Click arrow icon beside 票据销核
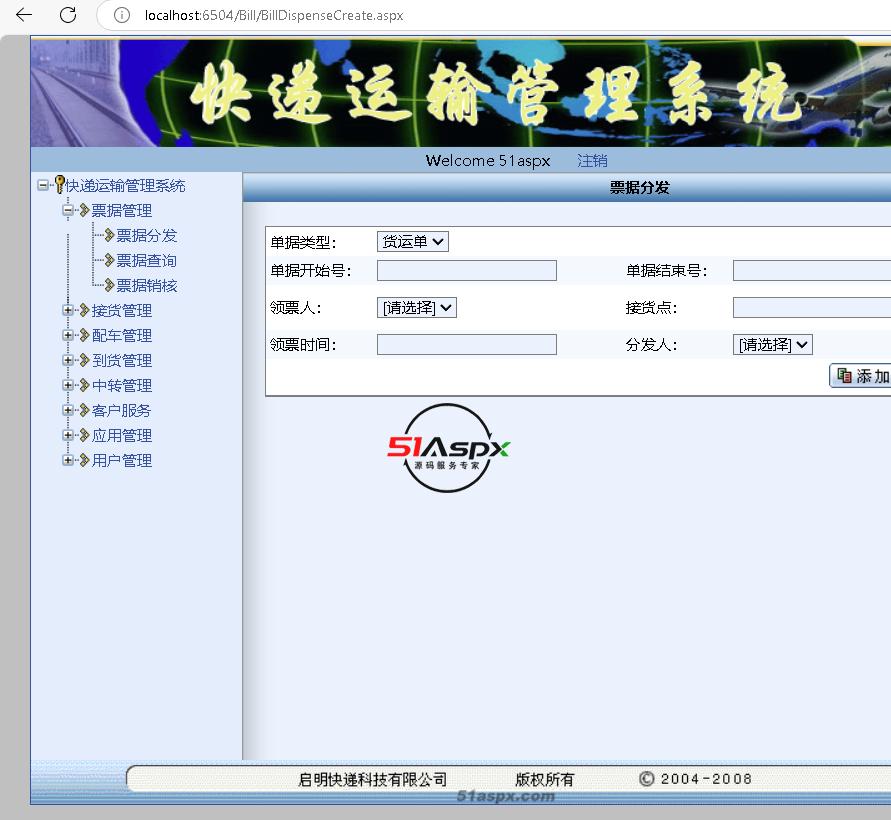Viewport: 891px width, 820px height. tap(110, 285)
